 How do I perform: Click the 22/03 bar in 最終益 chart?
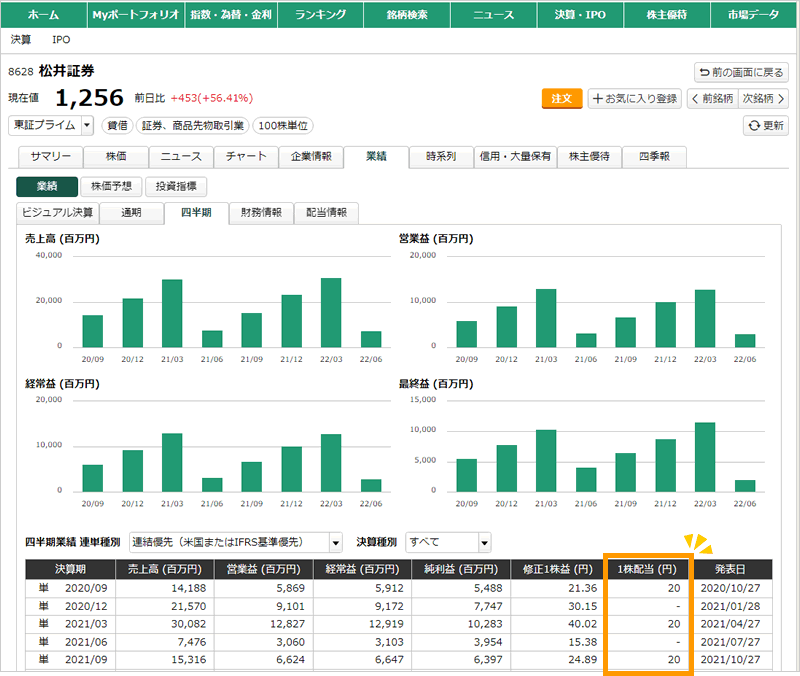[x=705, y=457]
